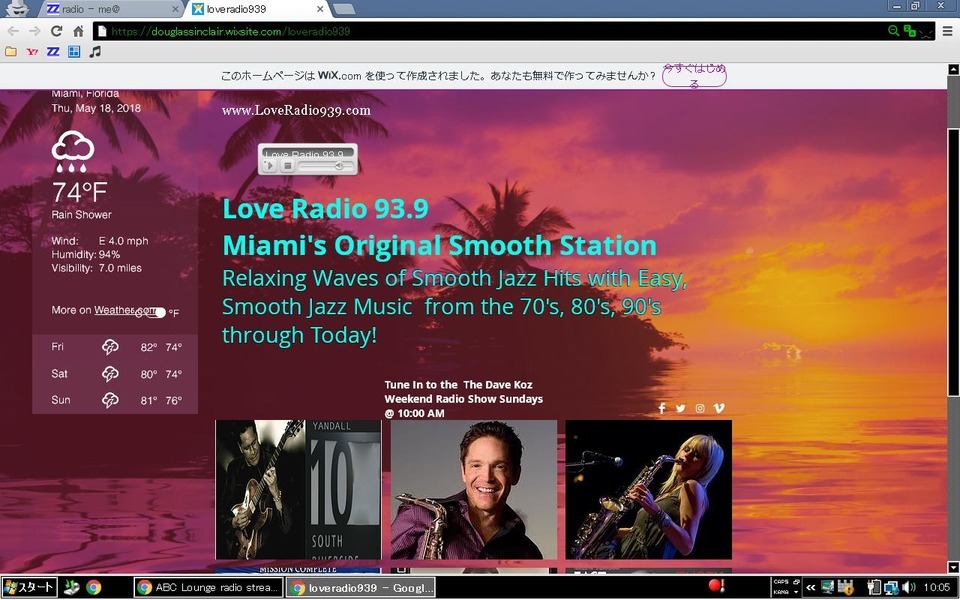The width and height of the screenshot is (960, 600).
Task: Click the Miami's Original Smooth Station heading
Action: [x=440, y=246]
